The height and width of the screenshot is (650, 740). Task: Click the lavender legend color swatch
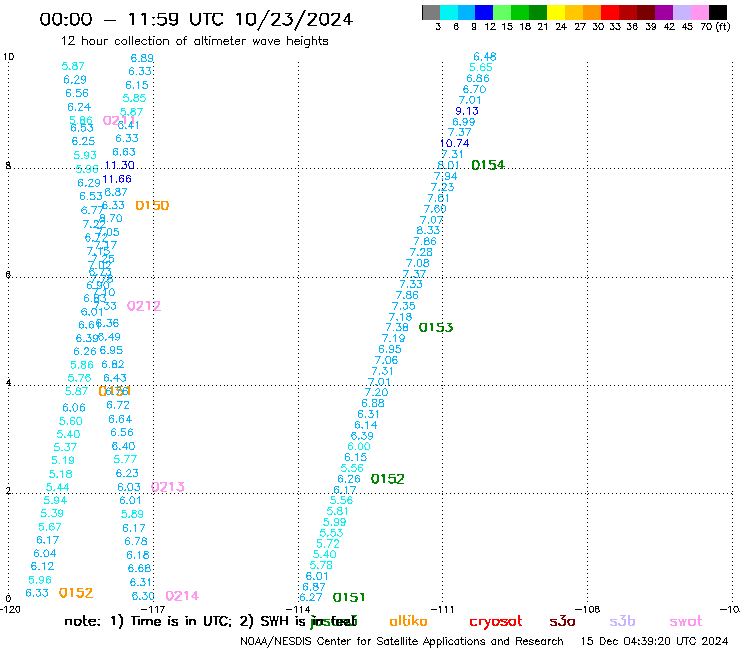click(681, 12)
